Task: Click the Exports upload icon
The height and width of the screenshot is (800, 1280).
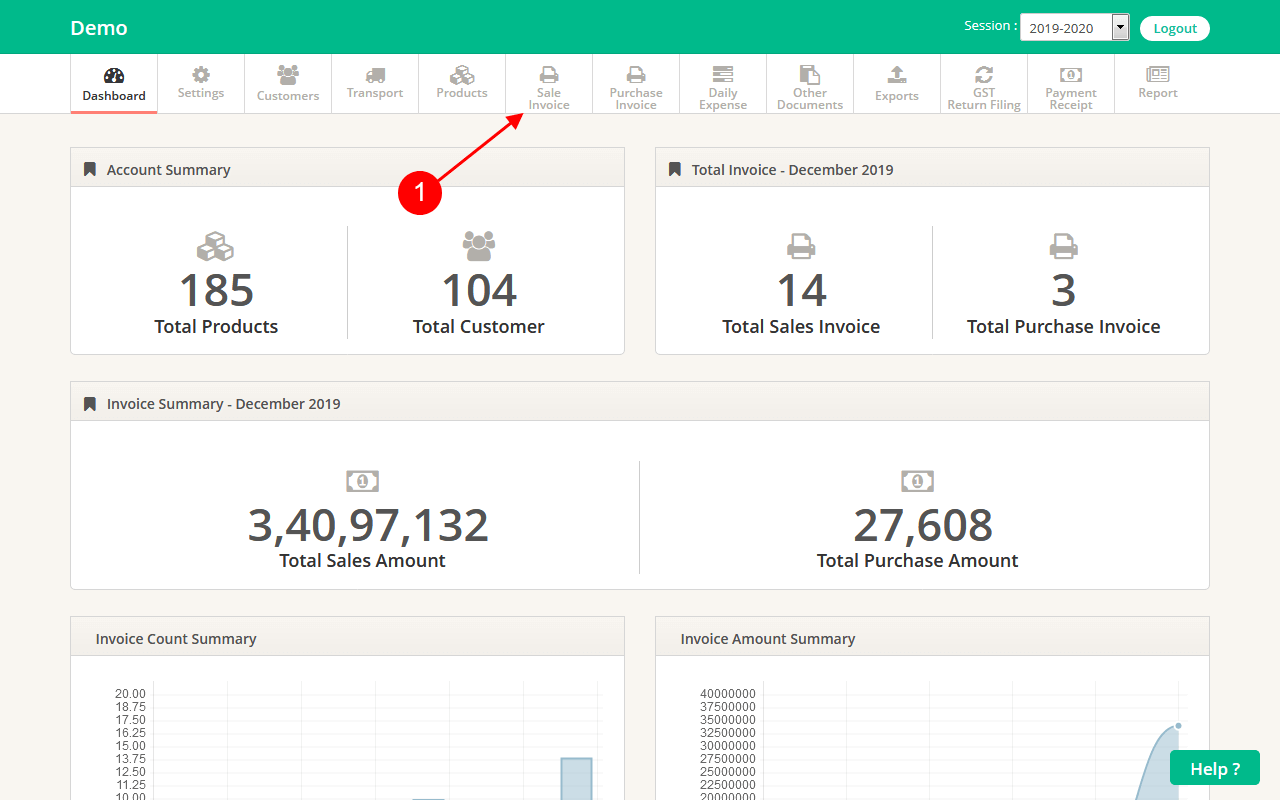Action: click(x=897, y=75)
